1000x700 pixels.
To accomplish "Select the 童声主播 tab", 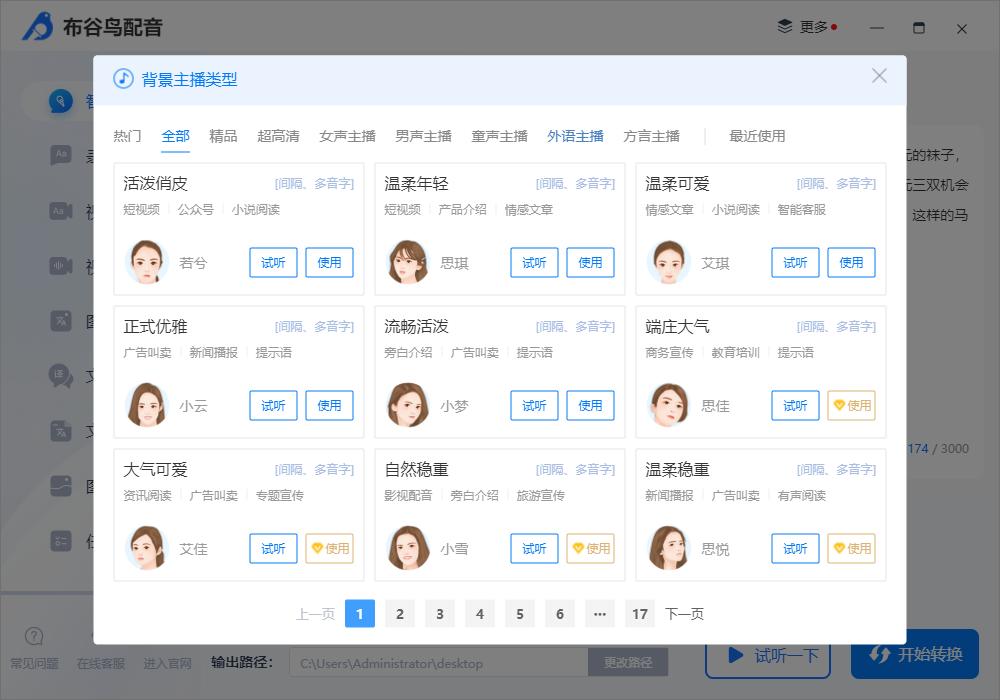I will [x=499, y=136].
